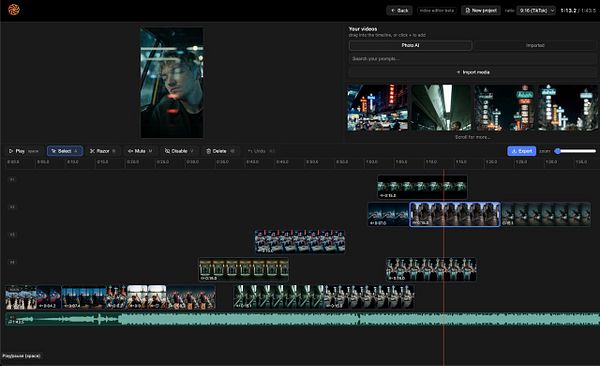Click the Scroll for more text

click(x=473, y=137)
